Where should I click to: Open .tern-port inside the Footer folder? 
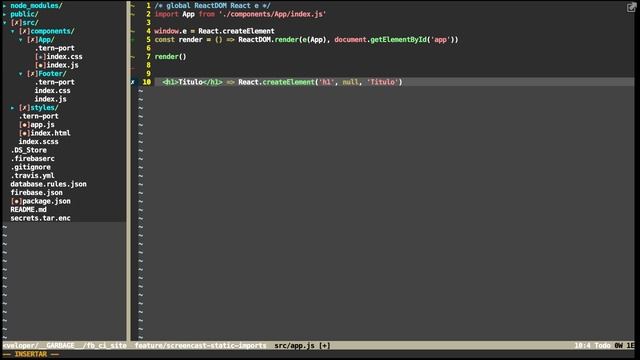[x=54, y=82]
